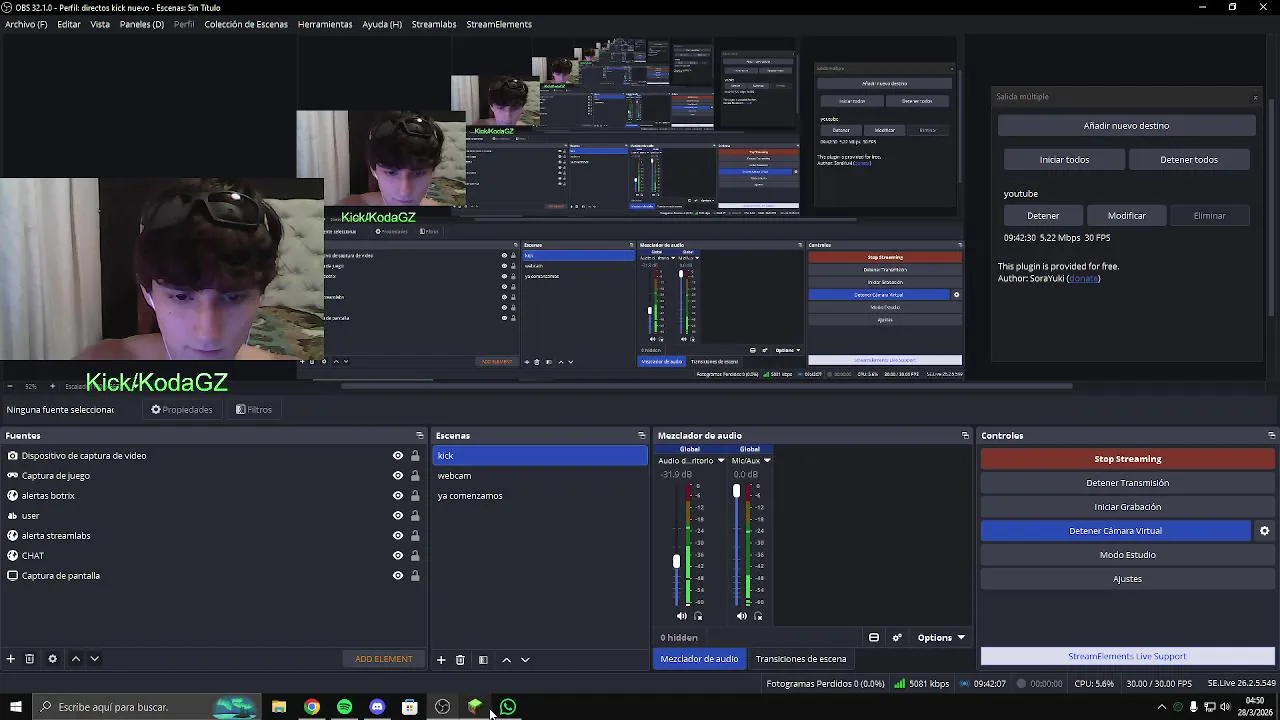Open WhatsApp from the taskbar
Screen dimensions: 1280x720
click(508, 707)
